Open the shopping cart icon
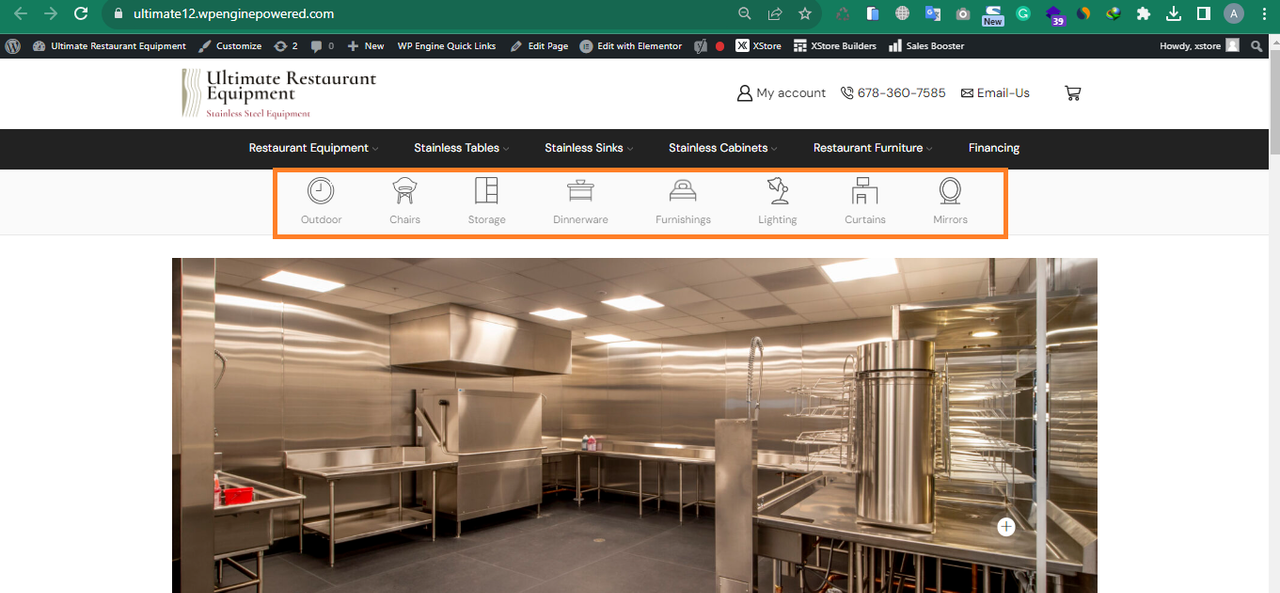Image resolution: width=1280 pixels, height=593 pixels. [1073, 93]
